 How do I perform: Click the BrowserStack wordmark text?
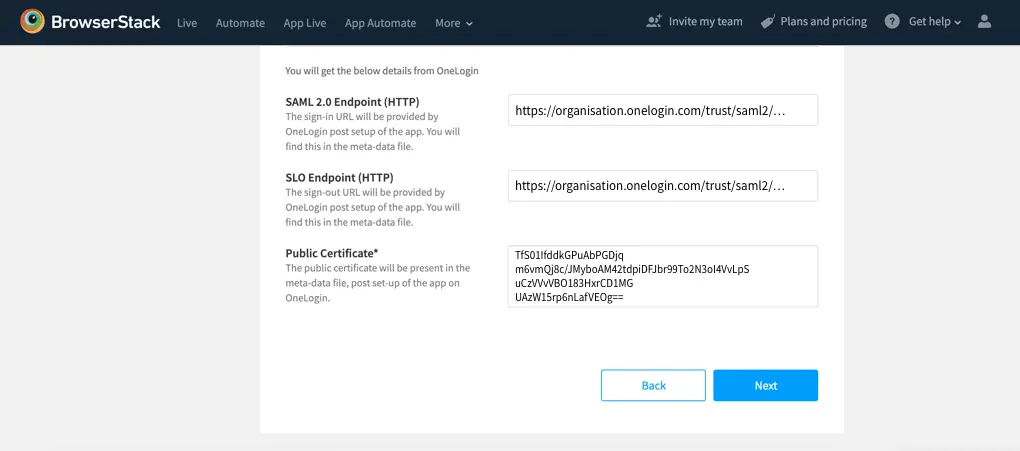tap(106, 22)
